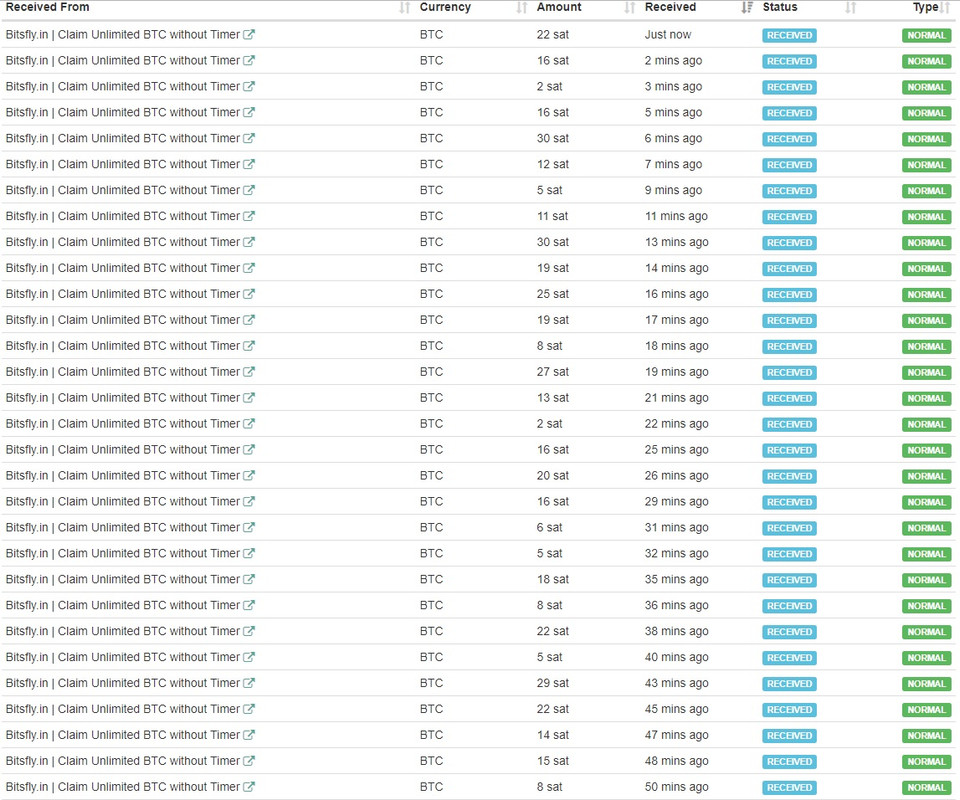960x800 pixels.
Task: Click NORMAL badge in '48 mins ago' row
Action: 926,761
